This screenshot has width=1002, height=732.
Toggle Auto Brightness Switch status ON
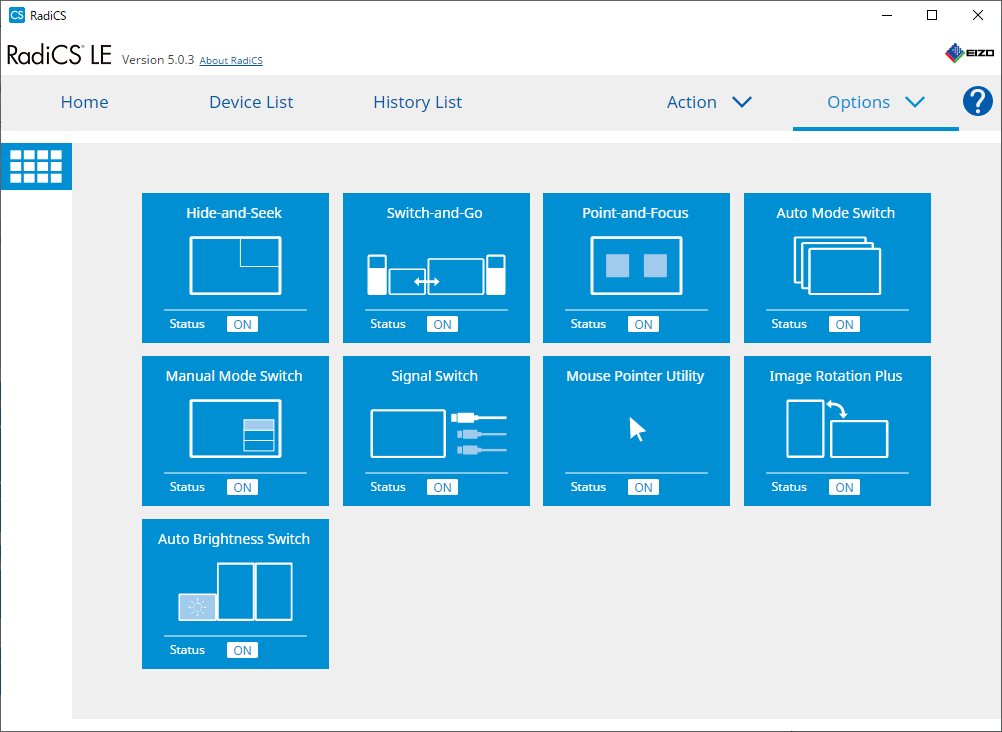pyautogui.click(x=242, y=650)
